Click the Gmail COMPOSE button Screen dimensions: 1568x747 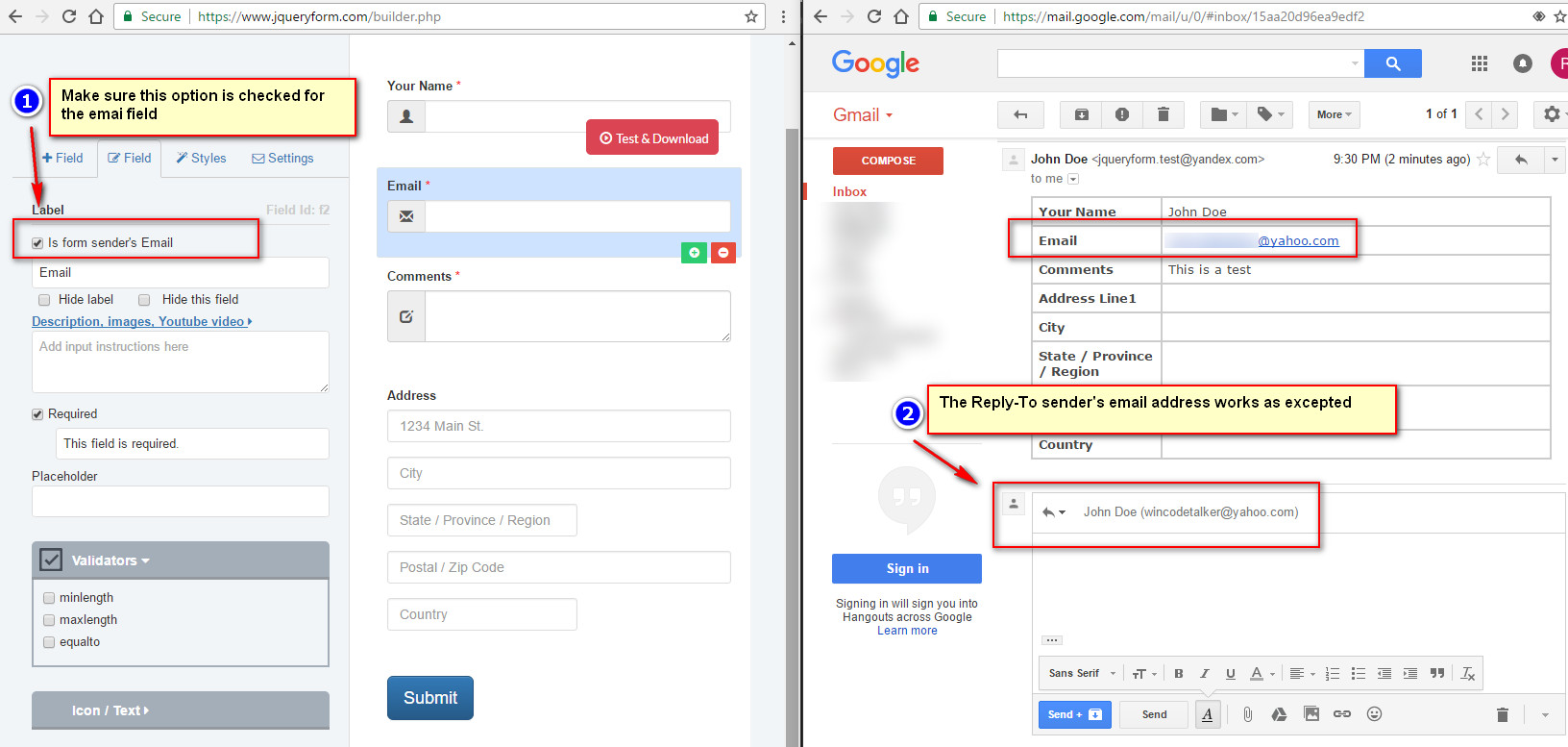click(888, 161)
